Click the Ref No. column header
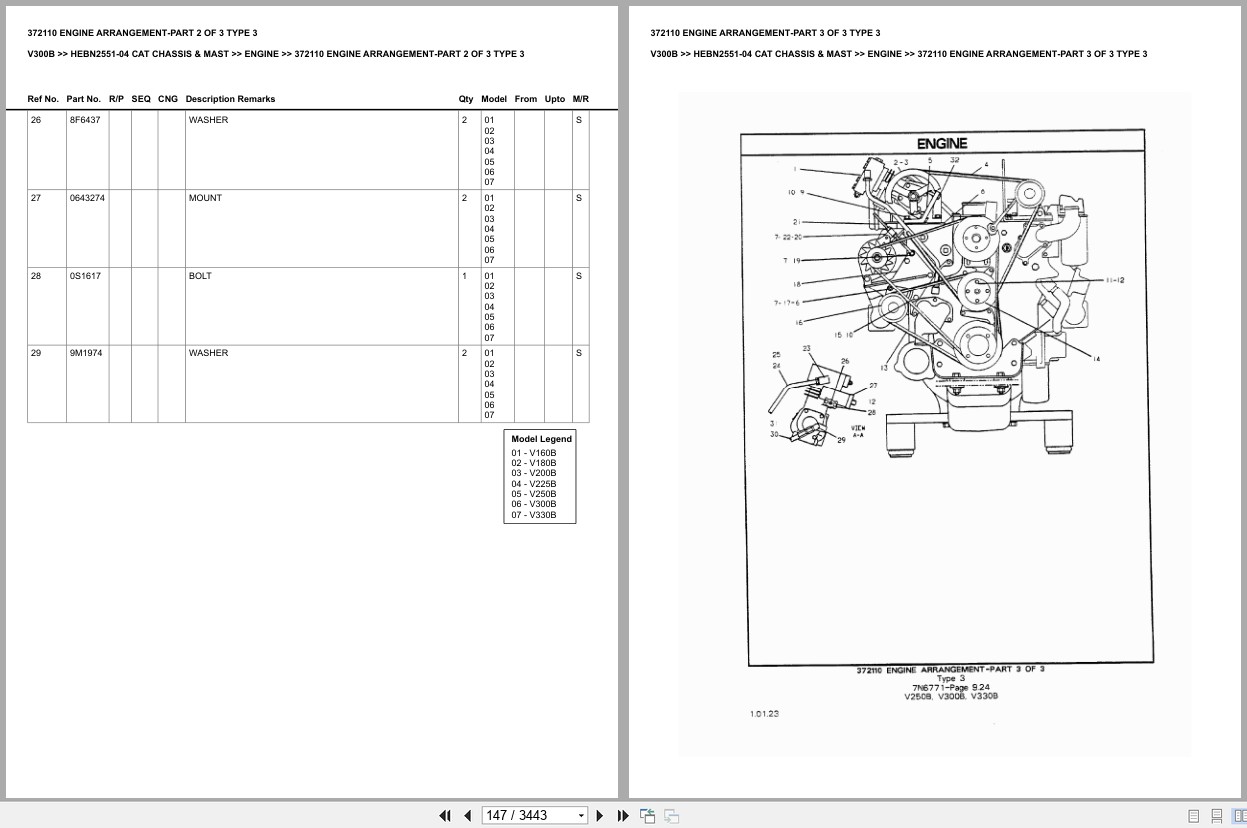This screenshot has width=1247, height=828. (x=43, y=99)
